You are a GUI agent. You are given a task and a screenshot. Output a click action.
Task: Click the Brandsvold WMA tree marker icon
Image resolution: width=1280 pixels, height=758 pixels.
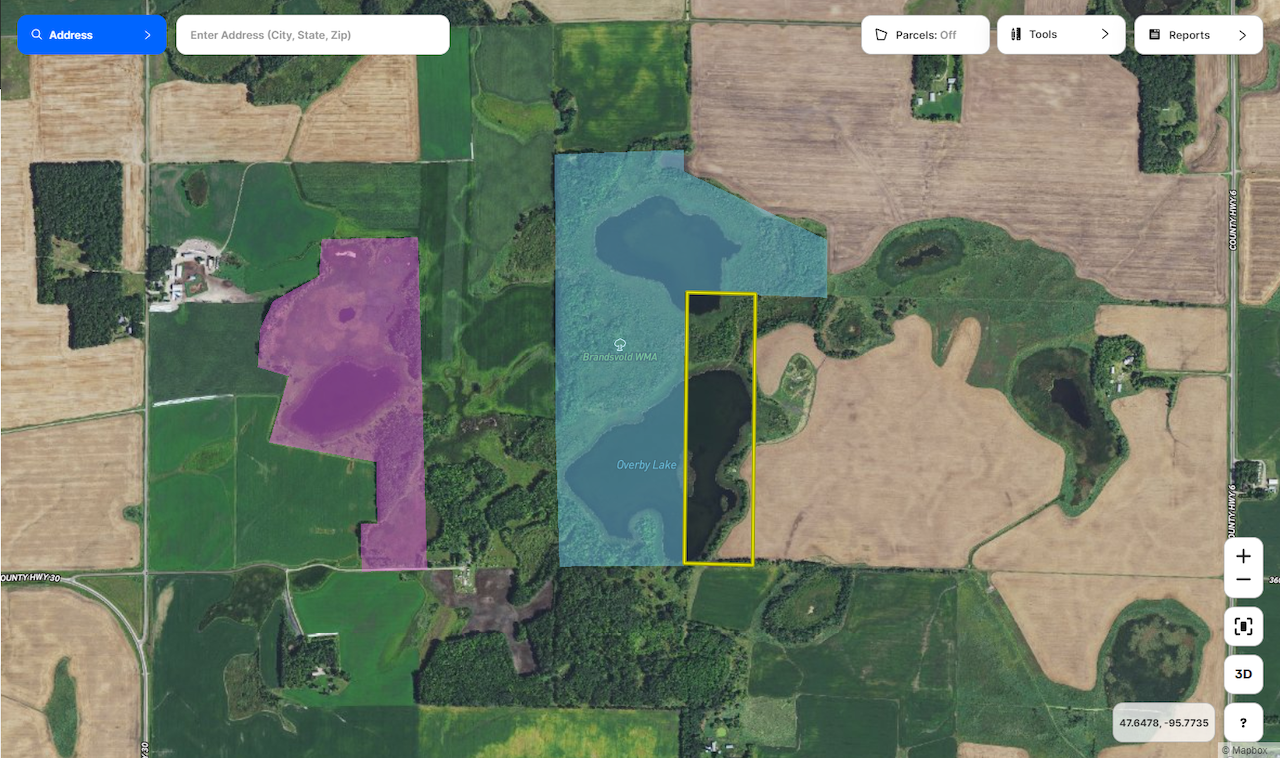point(620,344)
